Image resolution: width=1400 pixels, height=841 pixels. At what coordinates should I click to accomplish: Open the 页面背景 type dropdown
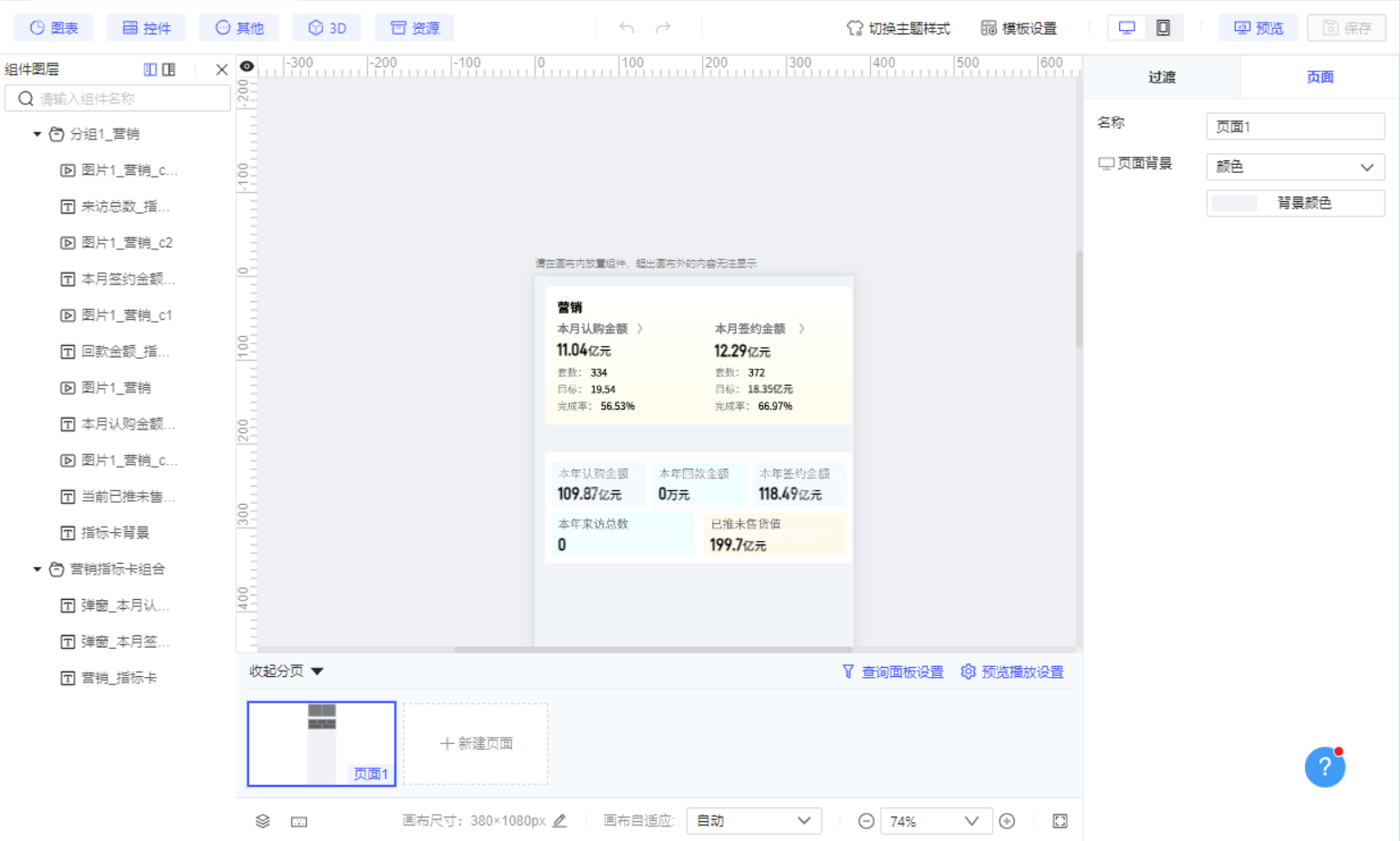1295,167
